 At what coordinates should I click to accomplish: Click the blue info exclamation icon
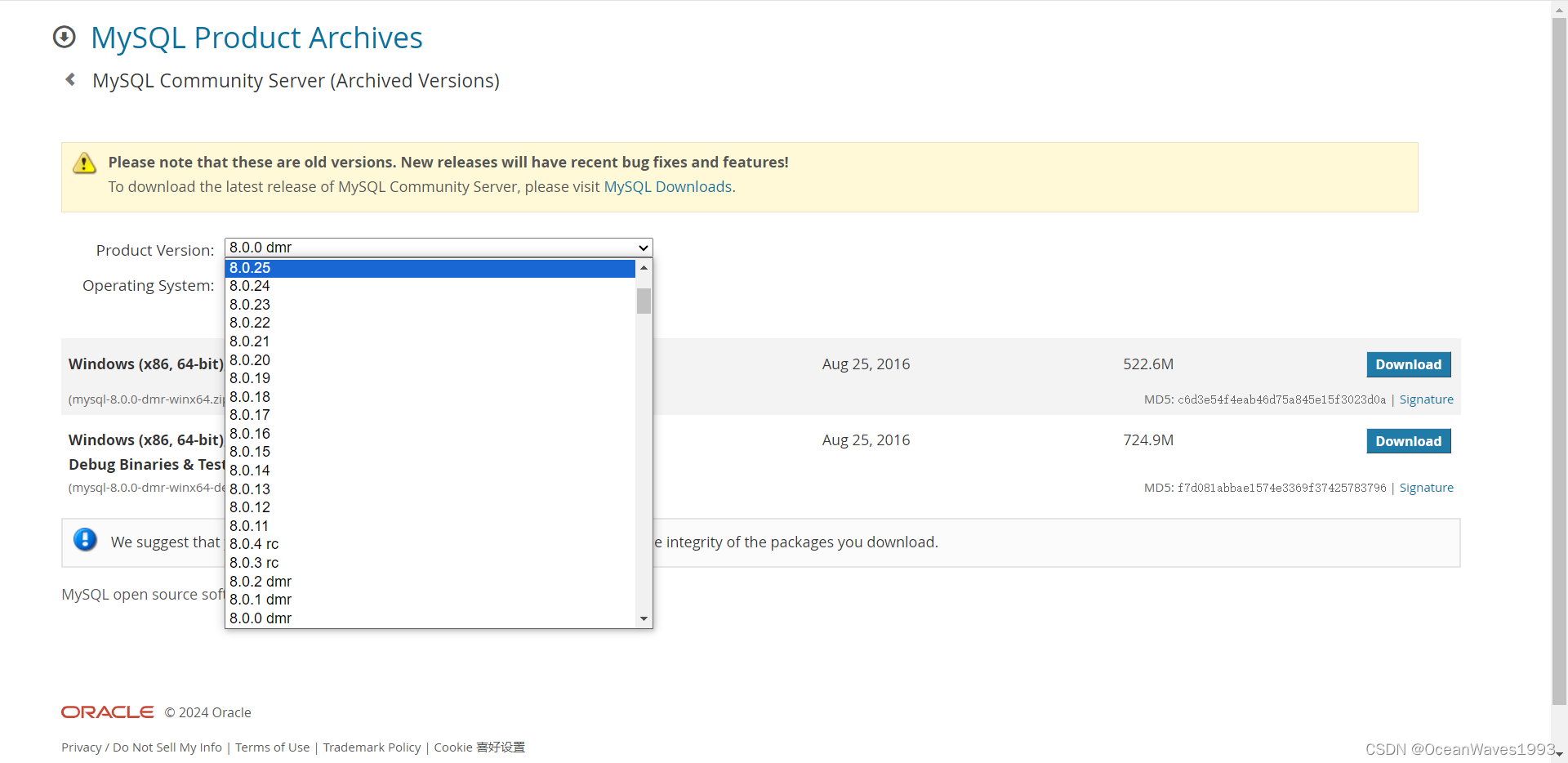click(x=85, y=539)
